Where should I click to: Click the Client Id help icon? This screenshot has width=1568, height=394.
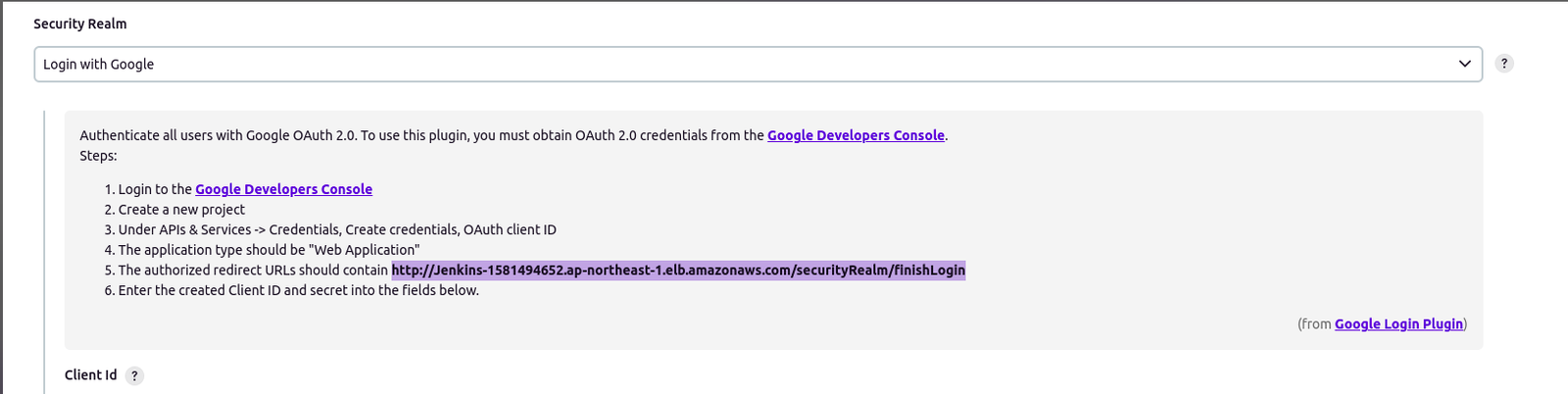tap(134, 375)
